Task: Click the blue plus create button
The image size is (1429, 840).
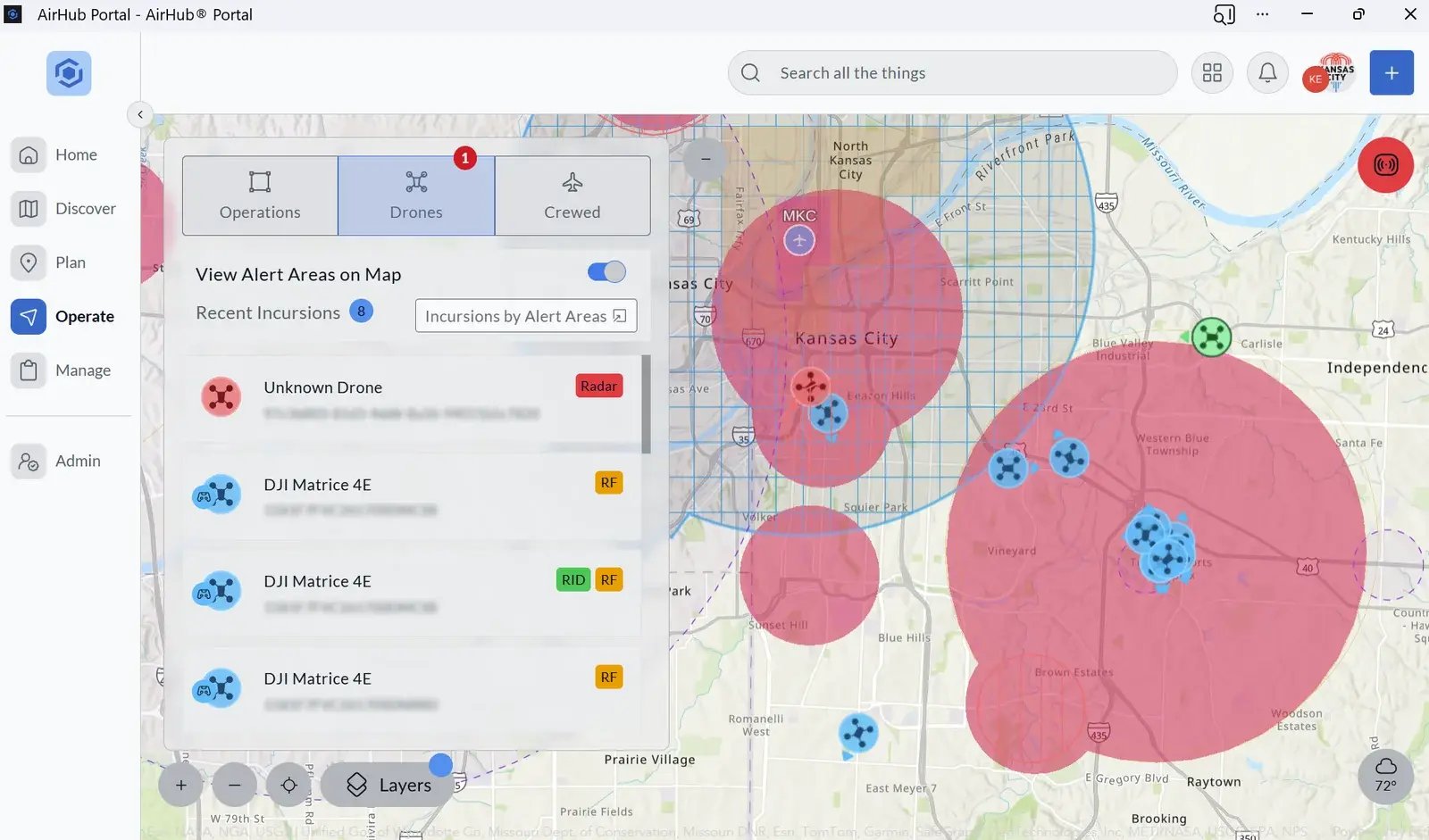Action: point(1391,73)
